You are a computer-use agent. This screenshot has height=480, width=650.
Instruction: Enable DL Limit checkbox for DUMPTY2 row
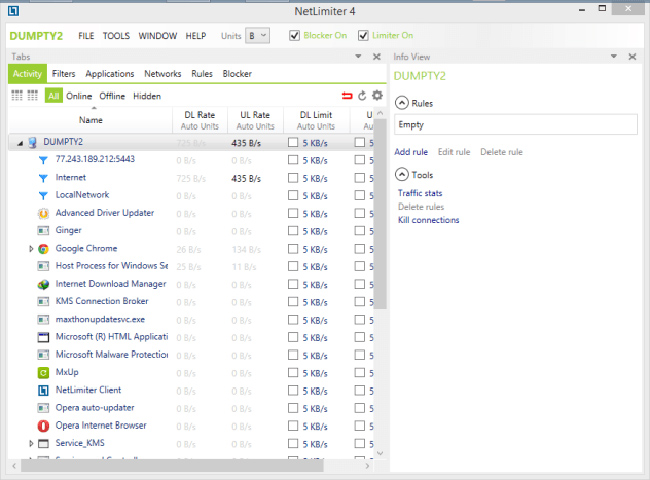(x=293, y=143)
